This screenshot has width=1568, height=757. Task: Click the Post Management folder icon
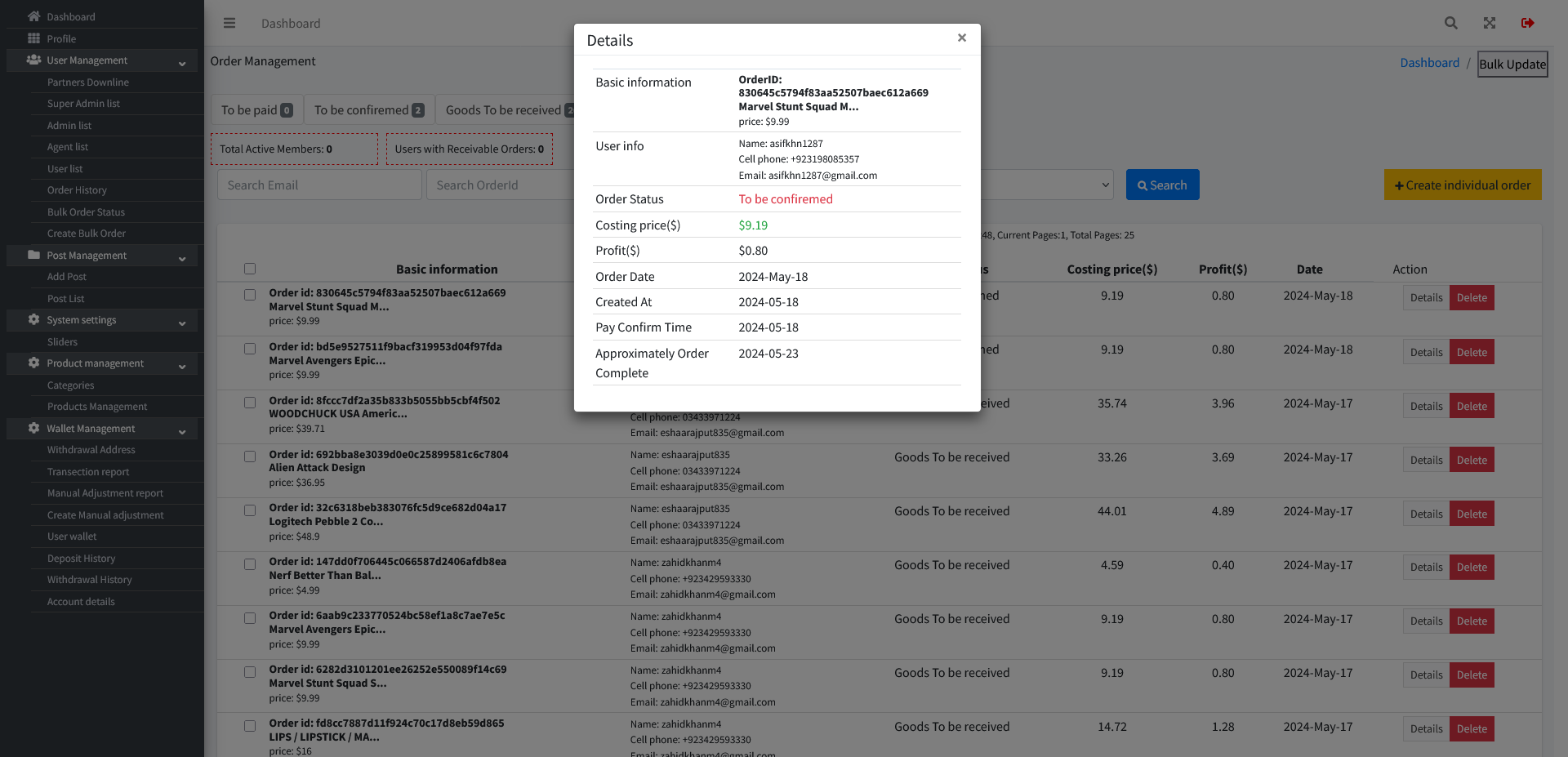(x=33, y=255)
